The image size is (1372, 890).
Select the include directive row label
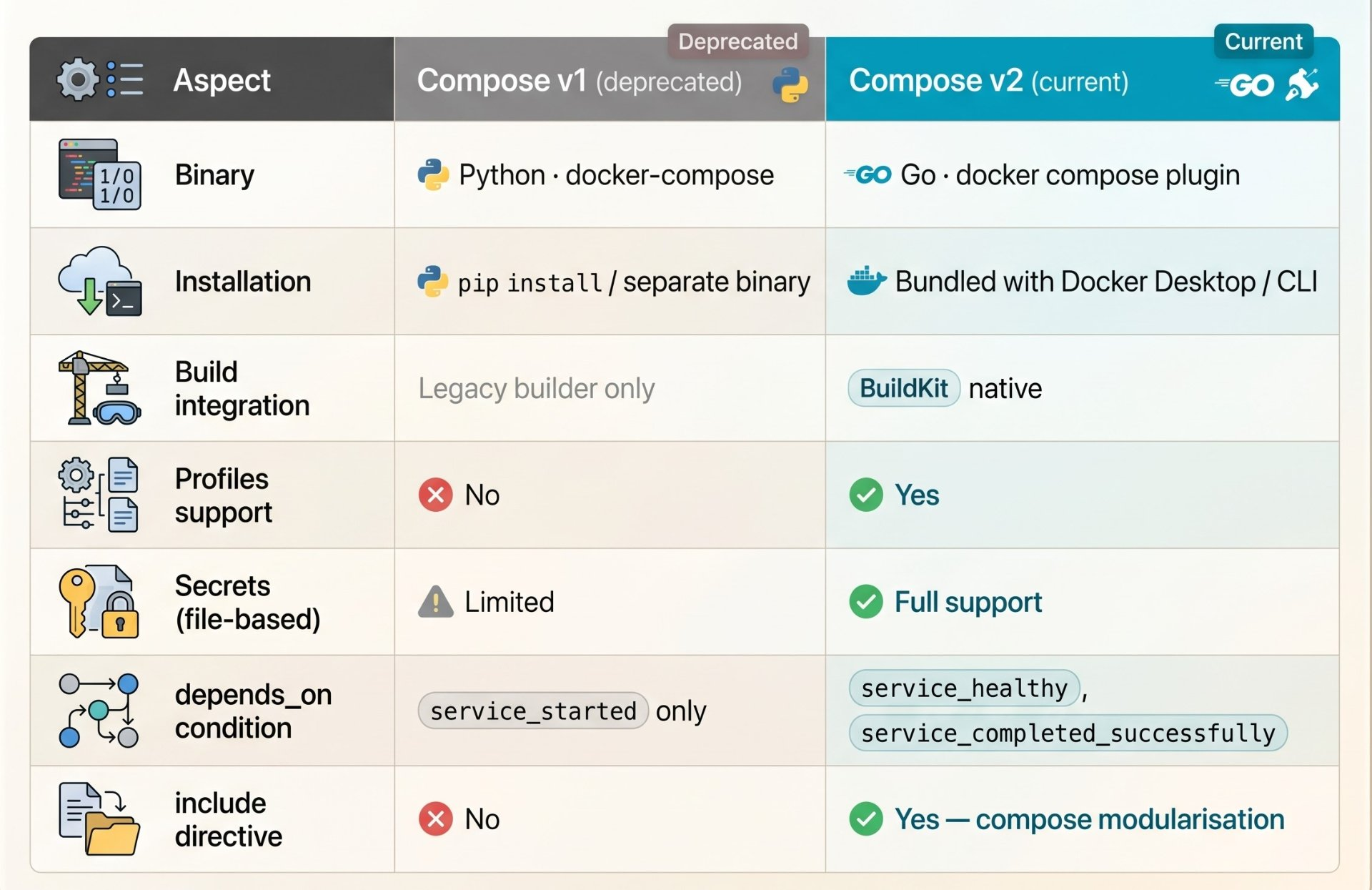(228, 819)
